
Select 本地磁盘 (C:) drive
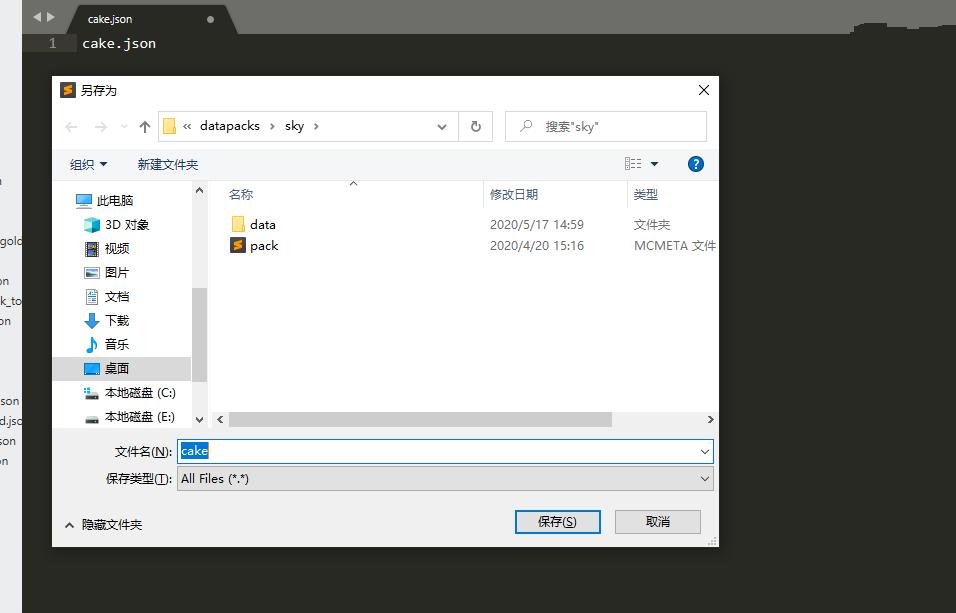[140, 393]
